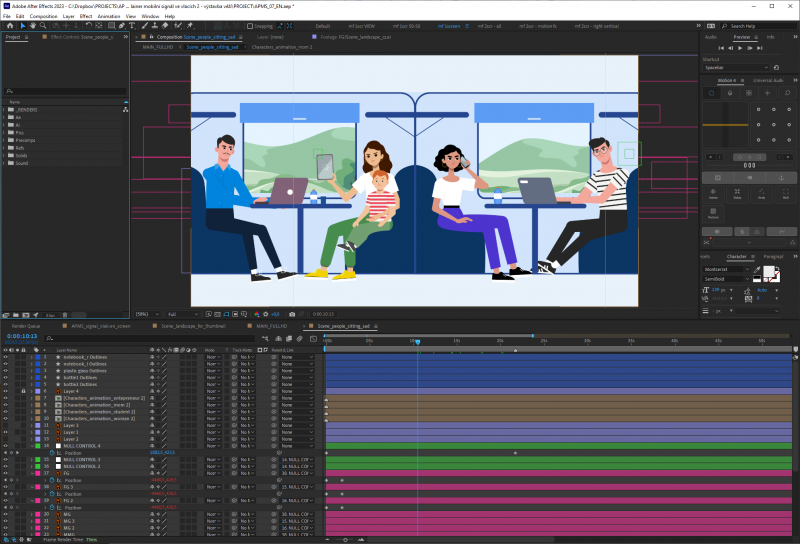
Task: Switch to the Render Queue tab
Action: (25, 325)
